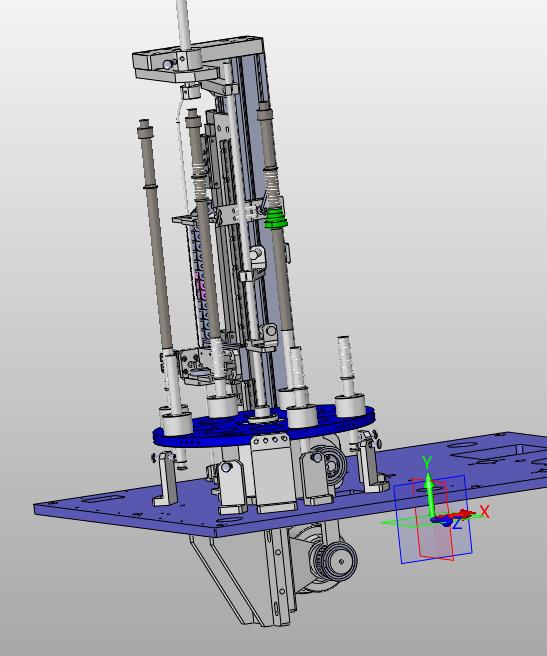
Task: Select the green Y axis label
Action: click(x=427, y=463)
